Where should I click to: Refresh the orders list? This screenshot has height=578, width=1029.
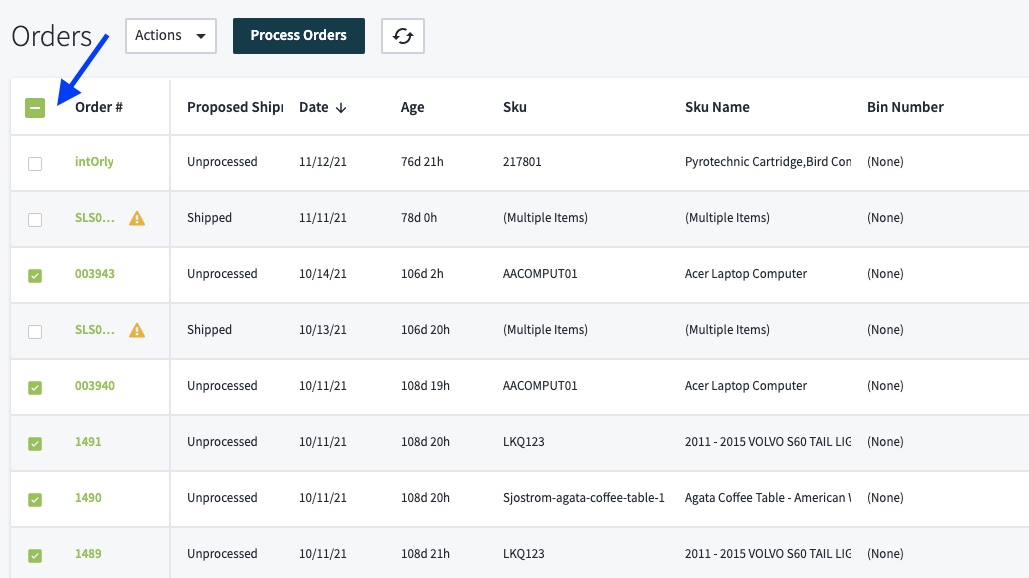click(402, 35)
